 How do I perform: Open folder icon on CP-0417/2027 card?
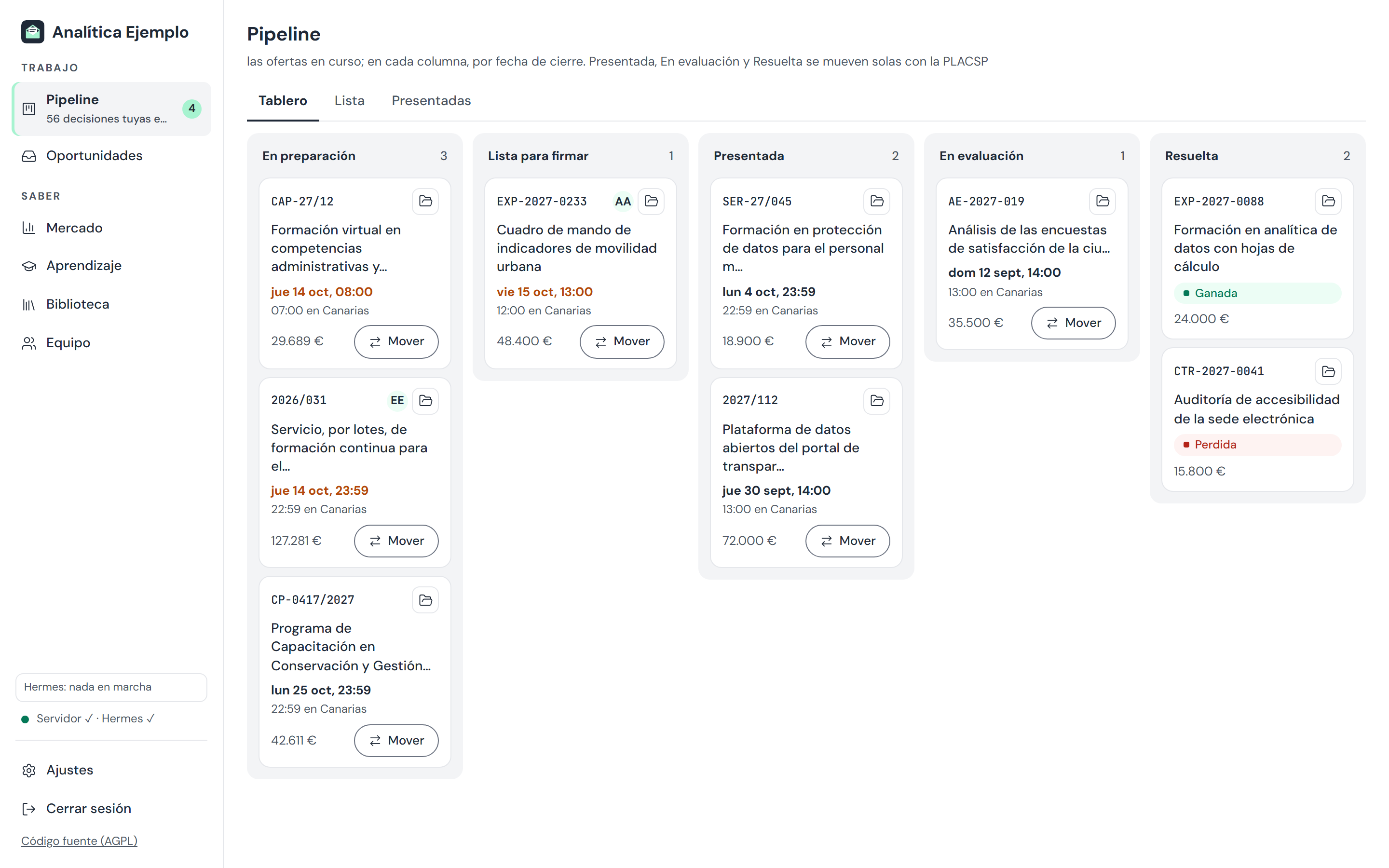(425, 600)
